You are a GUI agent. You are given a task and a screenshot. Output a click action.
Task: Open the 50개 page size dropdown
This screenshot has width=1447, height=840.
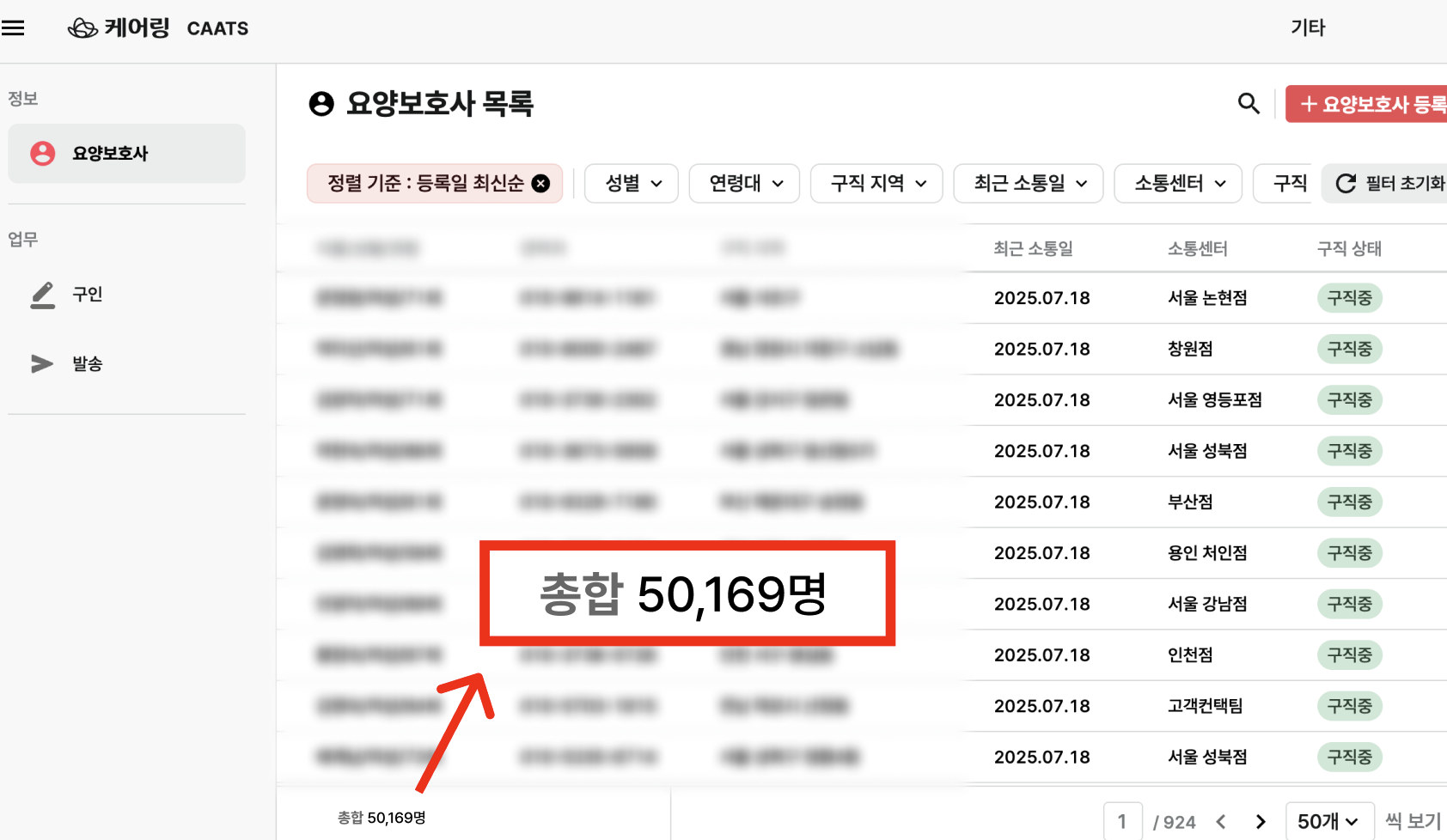tap(1329, 821)
